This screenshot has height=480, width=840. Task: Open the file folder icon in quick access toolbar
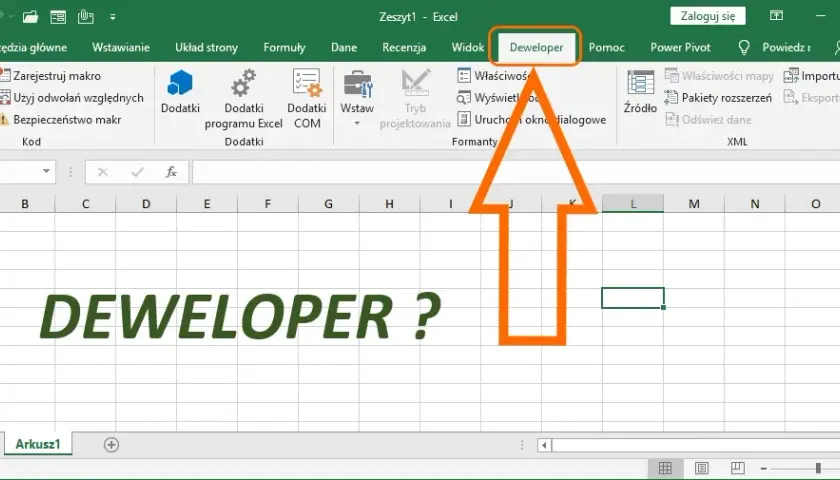pyautogui.click(x=31, y=17)
